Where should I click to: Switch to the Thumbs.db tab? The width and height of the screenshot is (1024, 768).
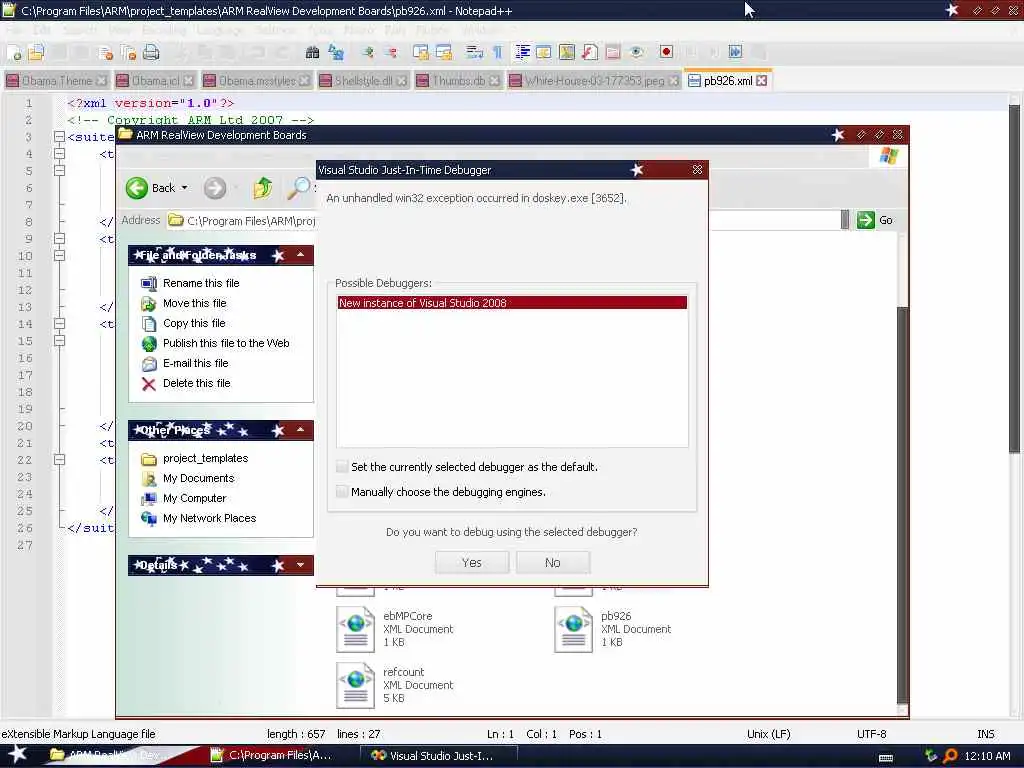(x=458, y=81)
